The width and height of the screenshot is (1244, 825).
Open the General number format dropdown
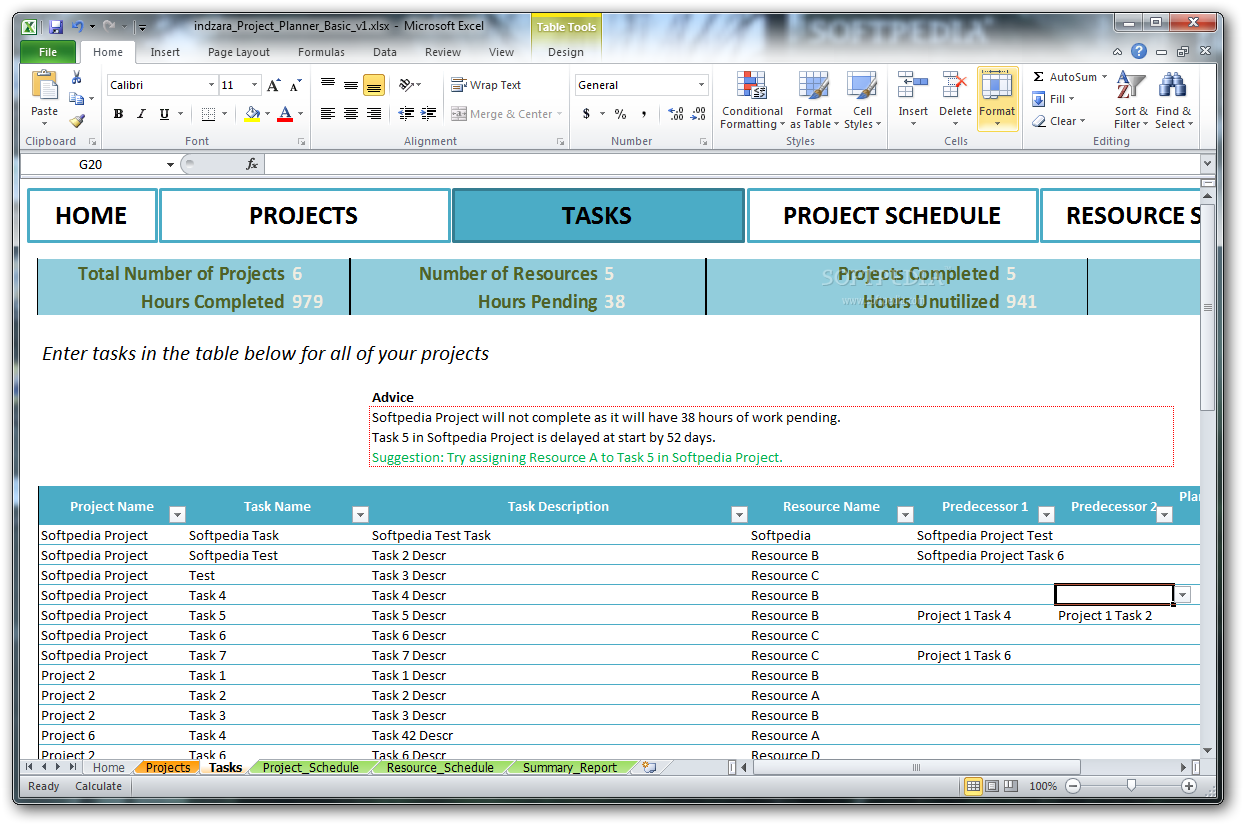coord(701,85)
